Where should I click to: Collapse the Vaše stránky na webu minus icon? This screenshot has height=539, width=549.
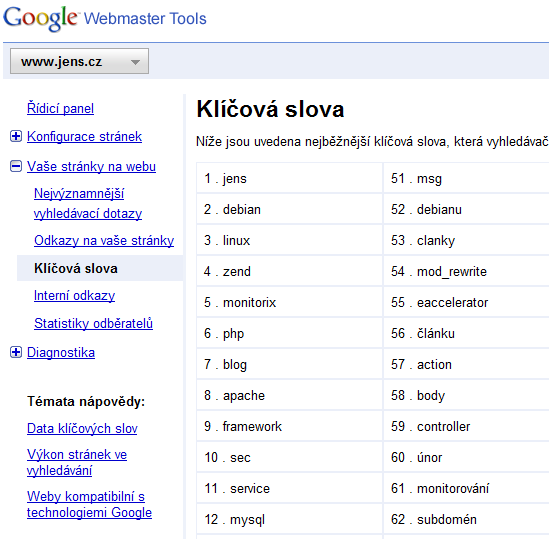click(16, 166)
